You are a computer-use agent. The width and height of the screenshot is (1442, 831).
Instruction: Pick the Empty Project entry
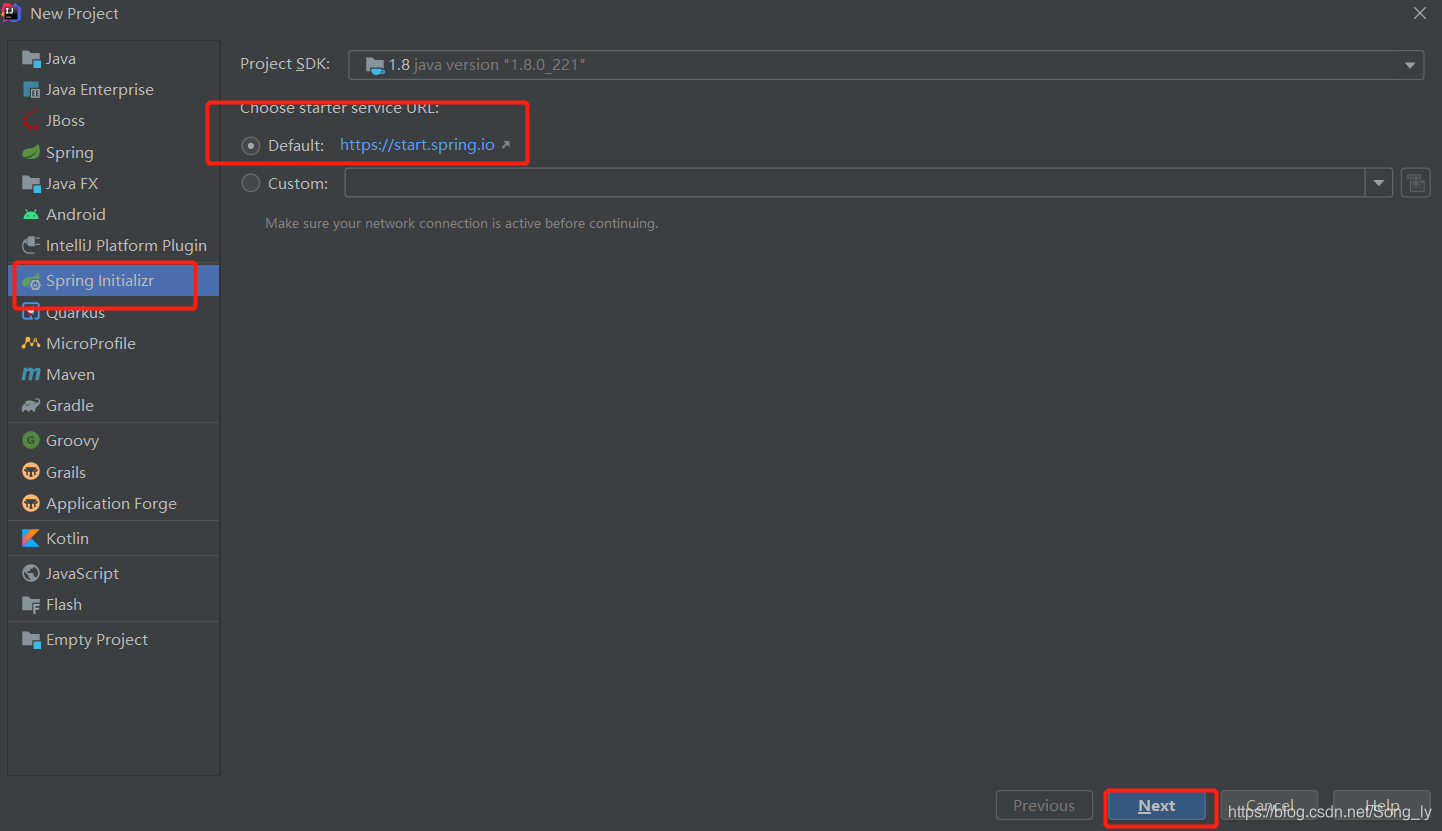point(97,639)
